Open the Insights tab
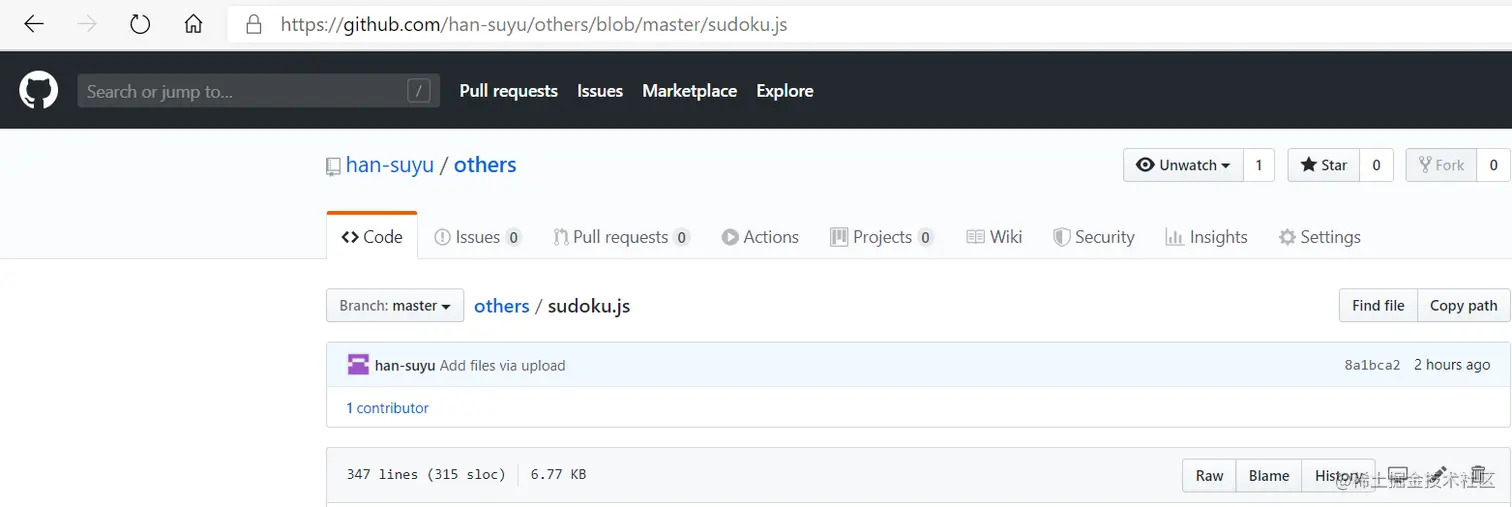1512x507 pixels. pyautogui.click(x=1206, y=237)
